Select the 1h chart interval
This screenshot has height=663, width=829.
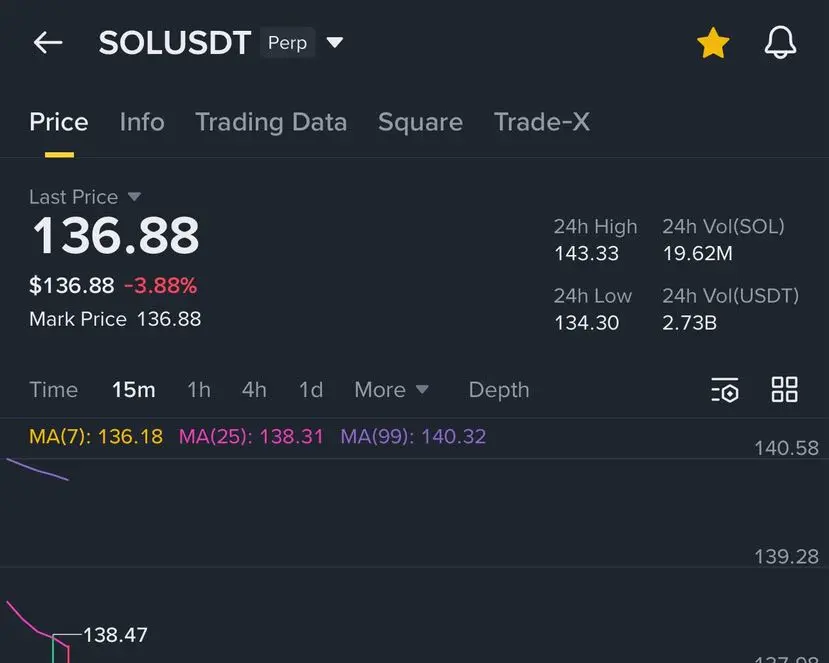click(199, 390)
